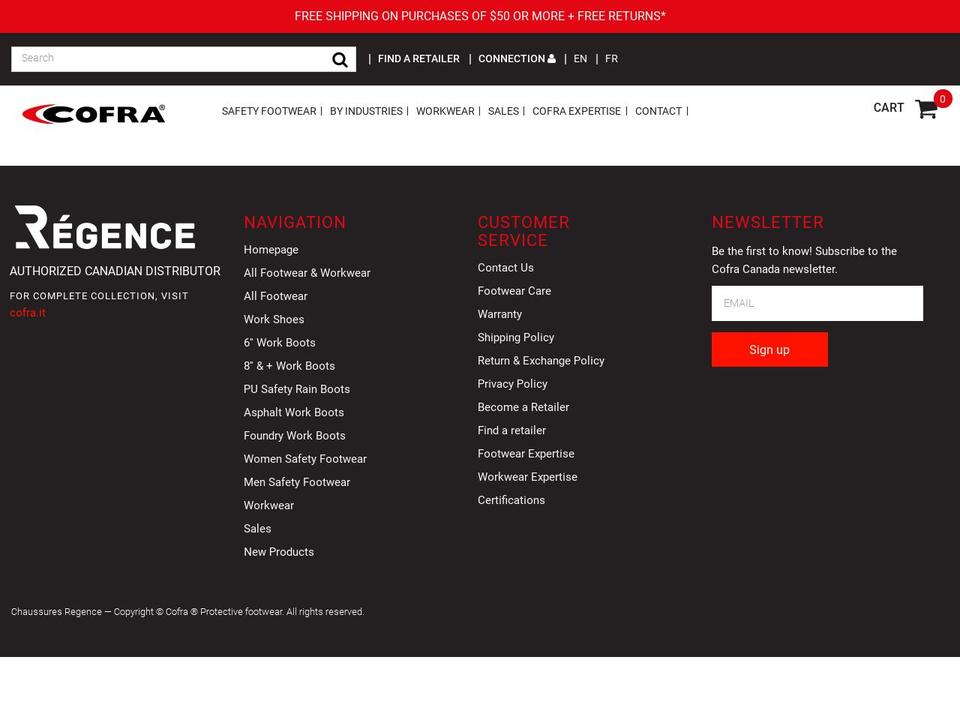Open Footwear Expertise link
Image resolution: width=960 pixels, height=720 pixels.
525,454
